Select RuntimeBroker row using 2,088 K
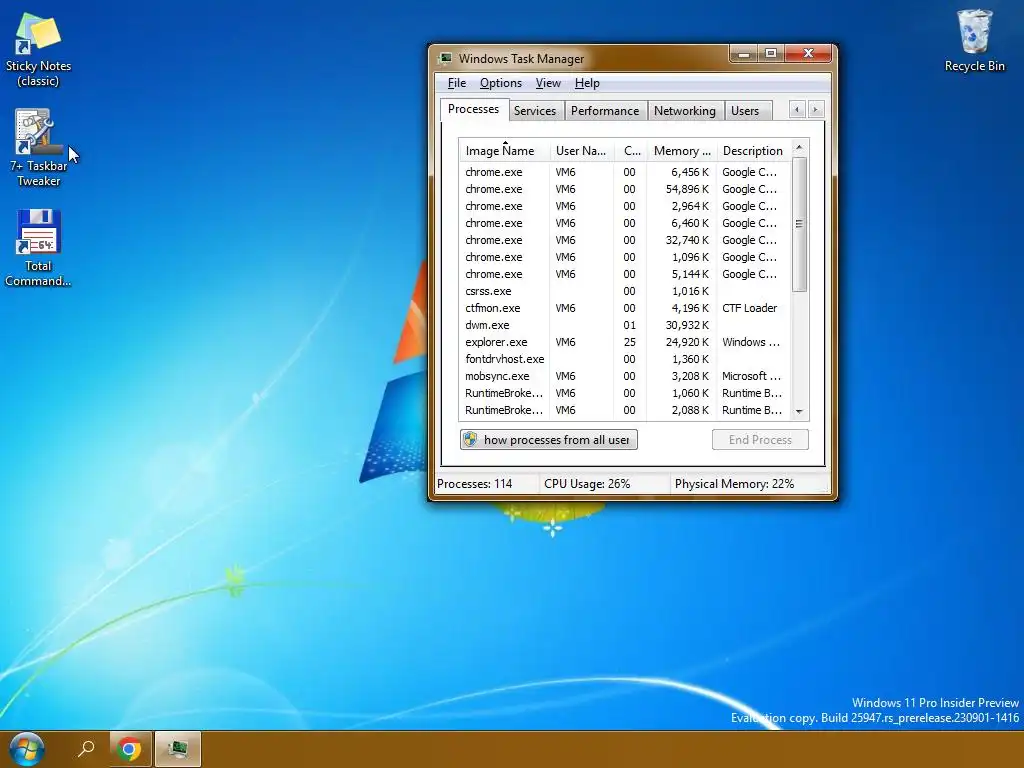Screen dimensions: 1024x768 tap(624, 409)
